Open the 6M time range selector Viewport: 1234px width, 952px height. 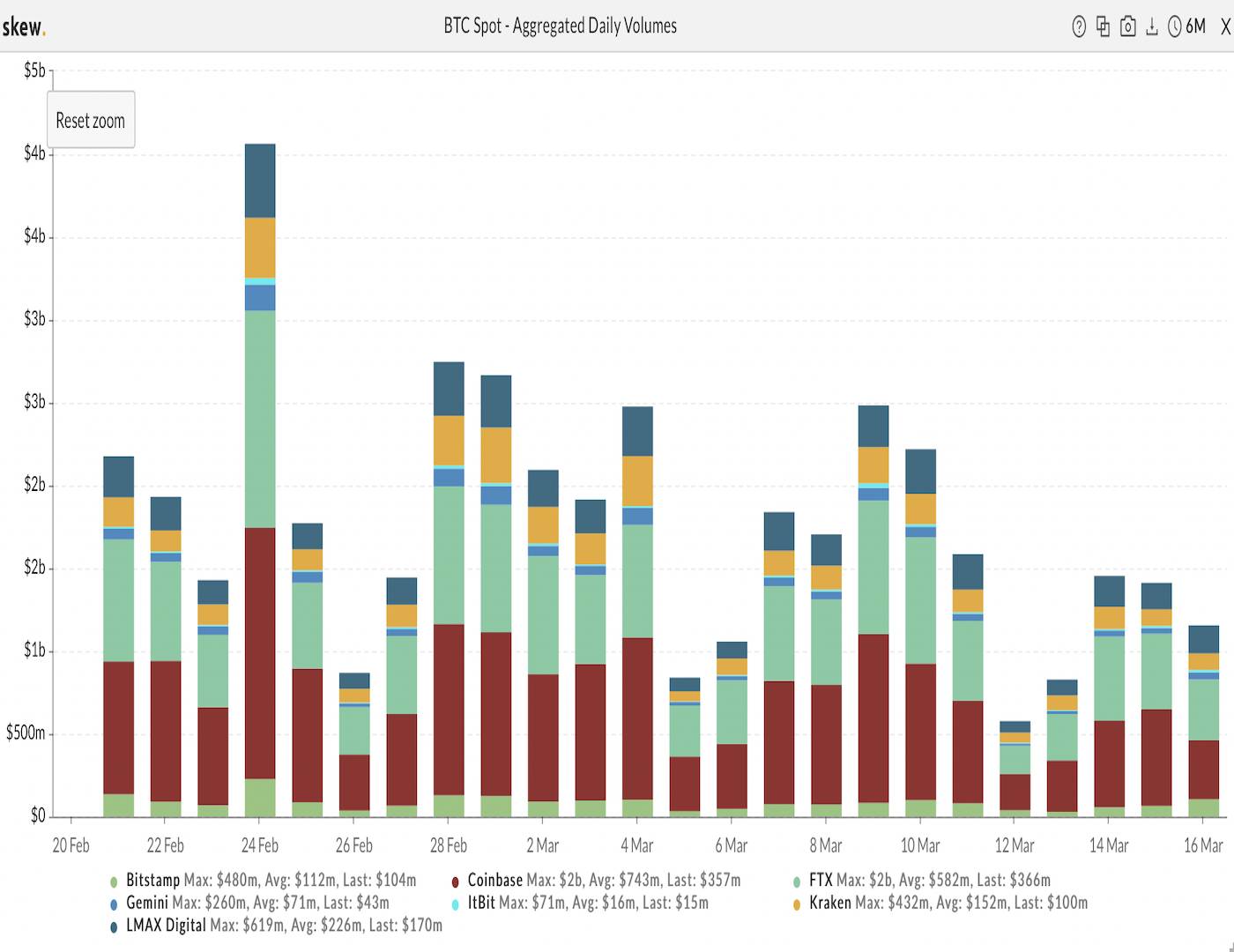[1195, 26]
